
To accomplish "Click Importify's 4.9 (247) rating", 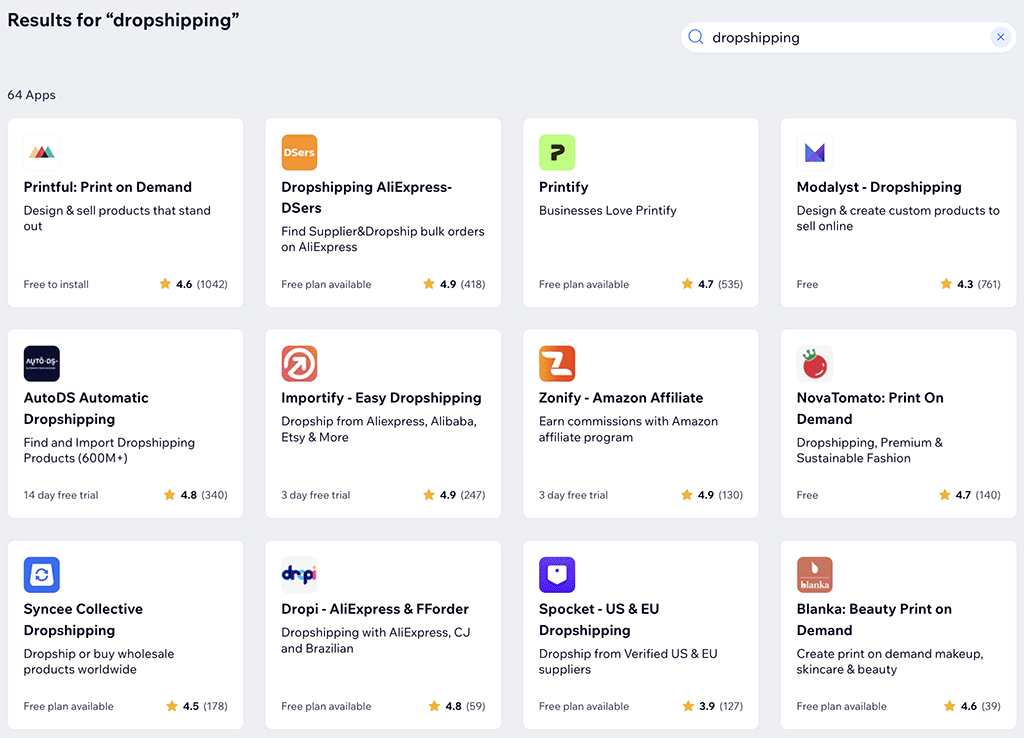I will [x=454, y=495].
